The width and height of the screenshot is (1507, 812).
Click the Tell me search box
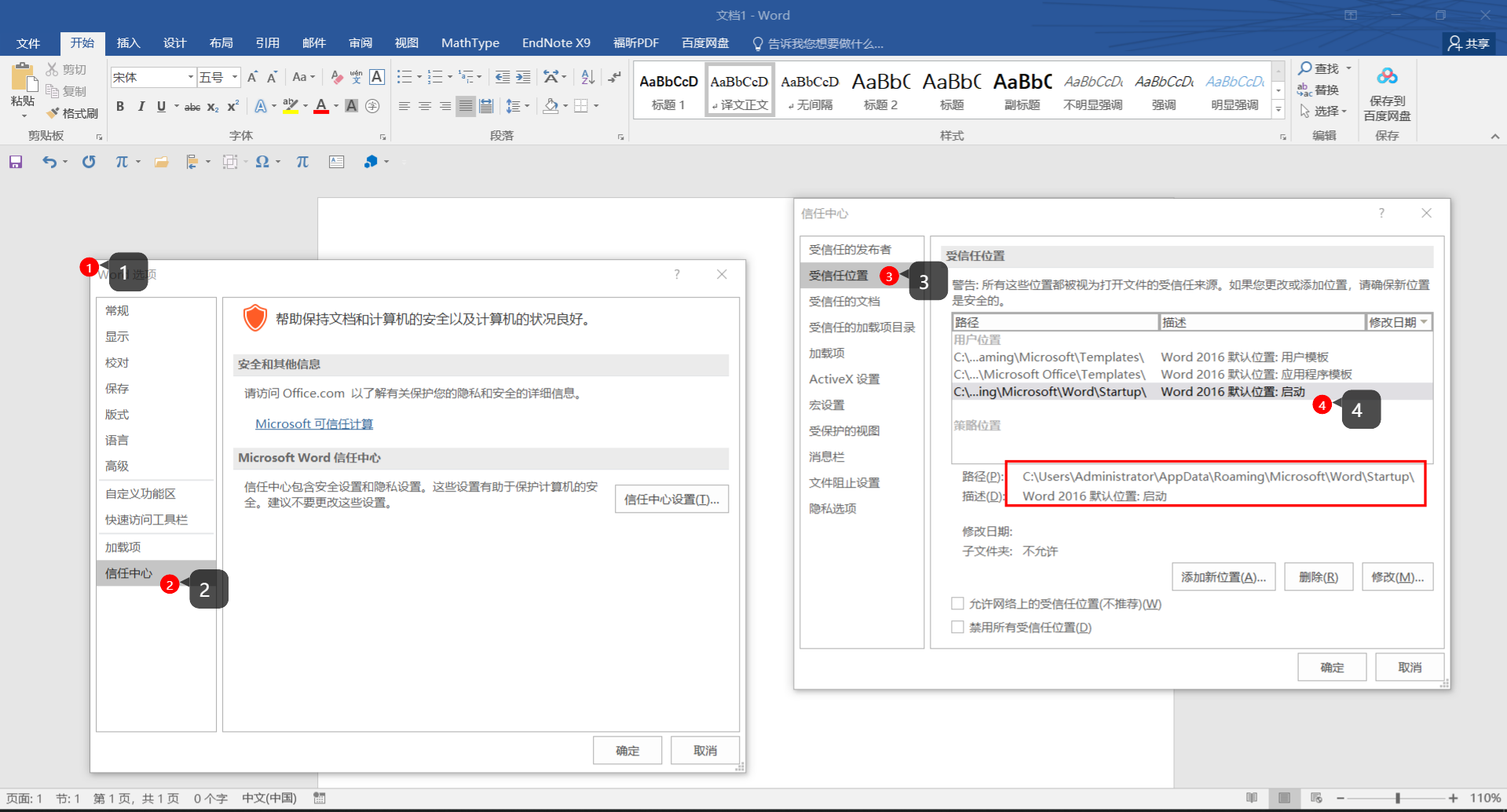click(x=818, y=43)
